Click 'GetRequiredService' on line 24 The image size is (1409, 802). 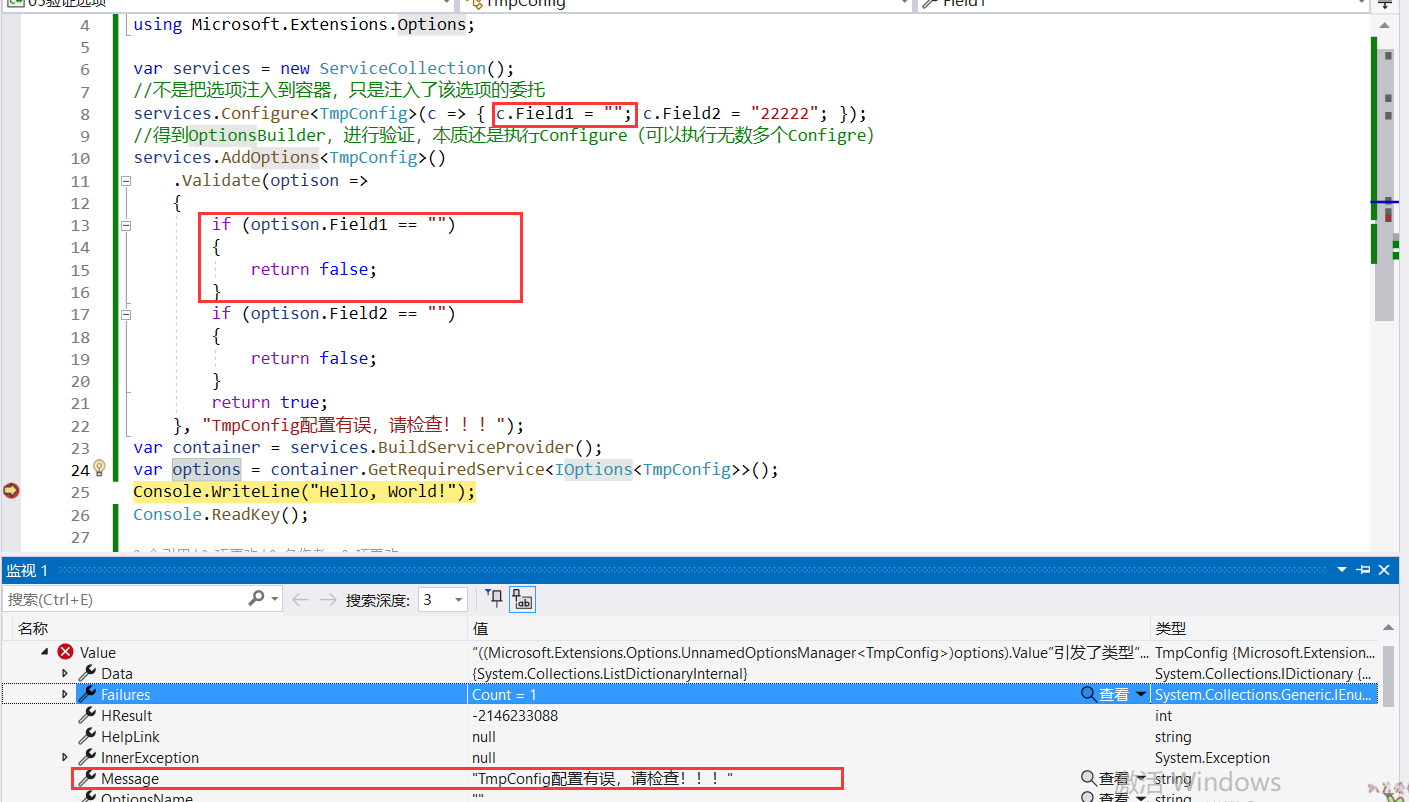457,469
